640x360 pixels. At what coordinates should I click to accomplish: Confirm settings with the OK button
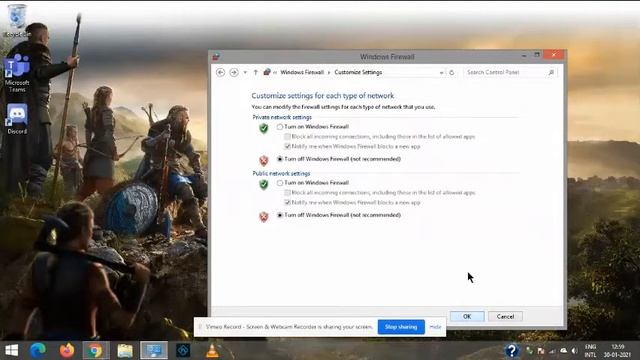(467, 316)
